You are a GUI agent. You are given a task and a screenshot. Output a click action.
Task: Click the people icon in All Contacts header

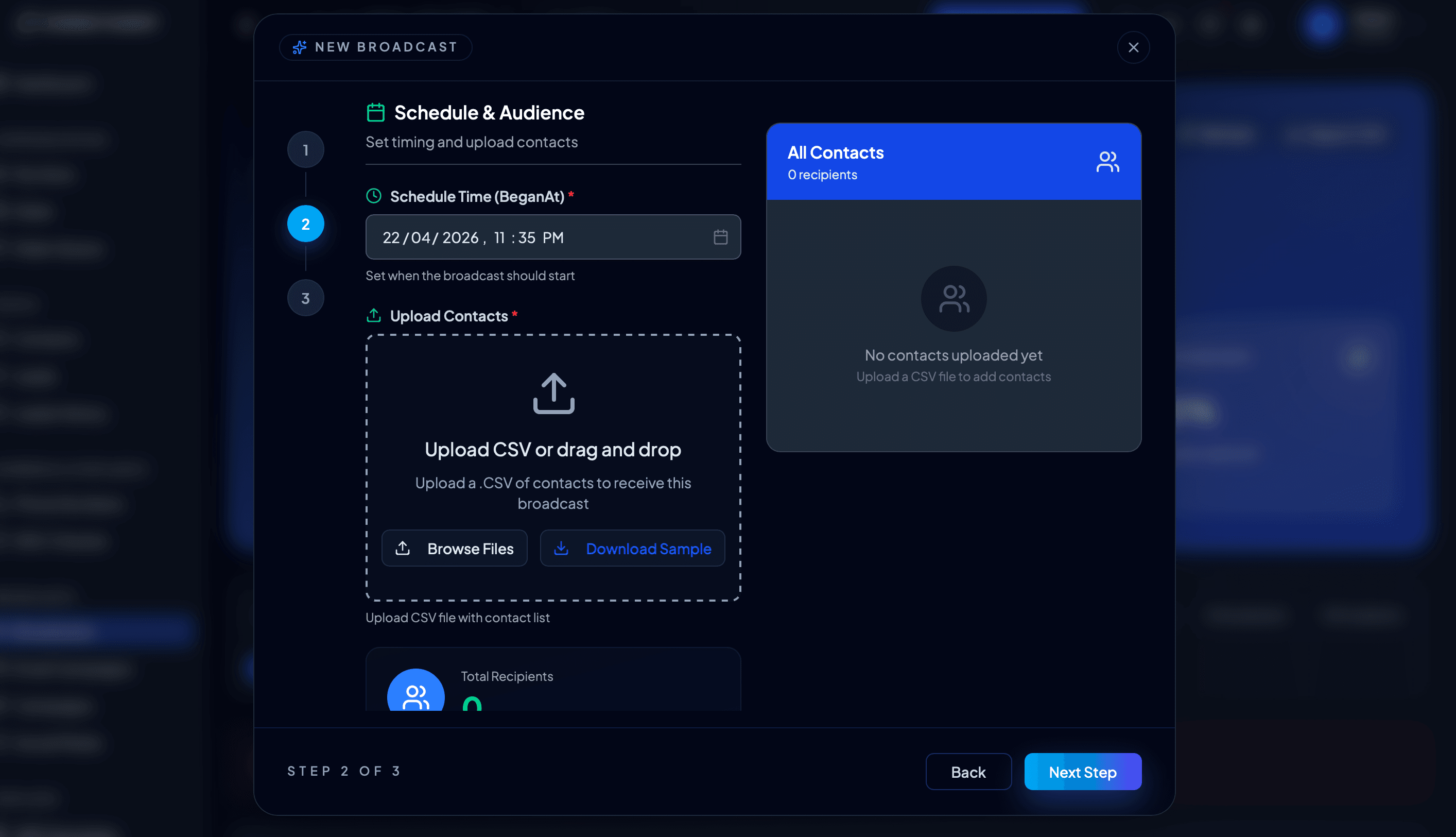tap(1107, 162)
